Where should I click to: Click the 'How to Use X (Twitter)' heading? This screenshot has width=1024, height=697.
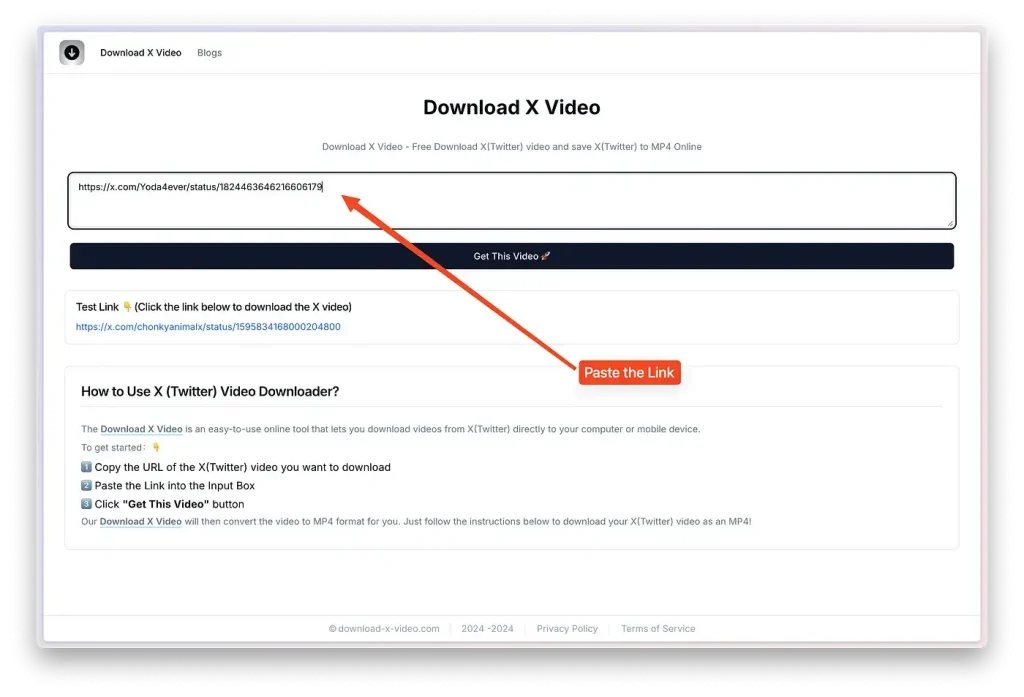pyautogui.click(x=210, y=391)
